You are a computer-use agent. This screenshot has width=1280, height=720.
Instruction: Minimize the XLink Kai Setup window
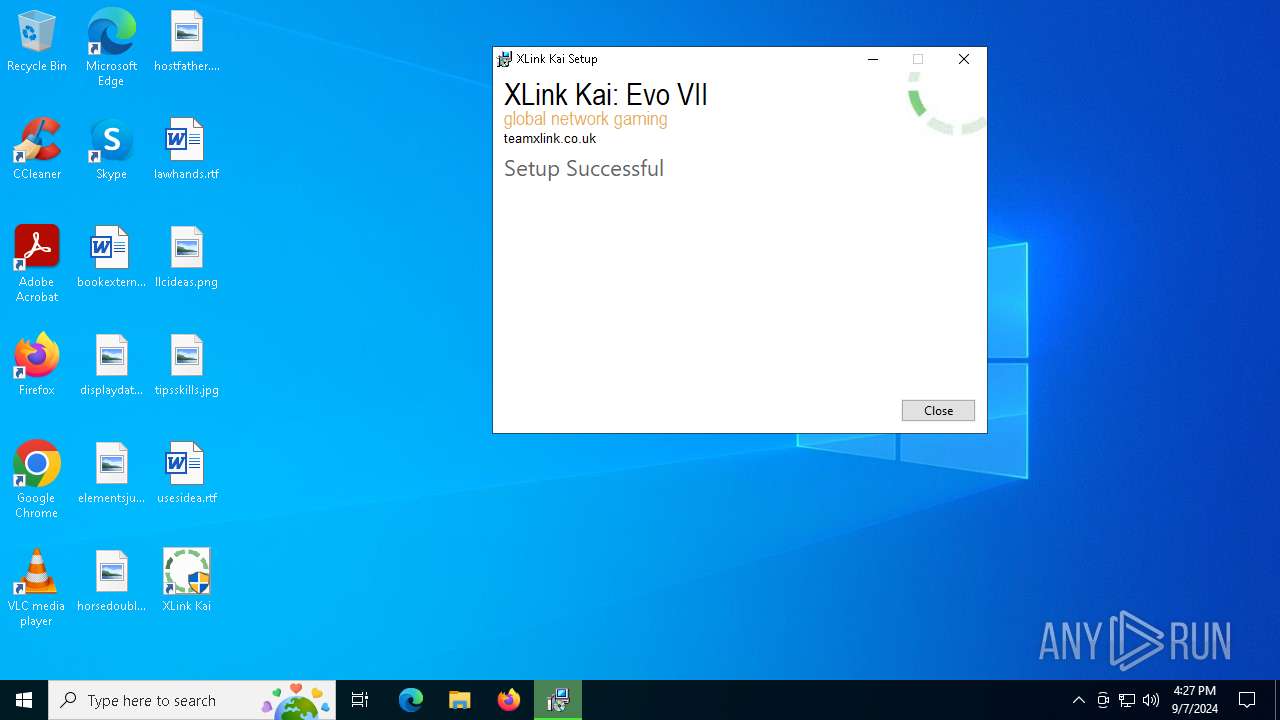(x=873, y=59)
